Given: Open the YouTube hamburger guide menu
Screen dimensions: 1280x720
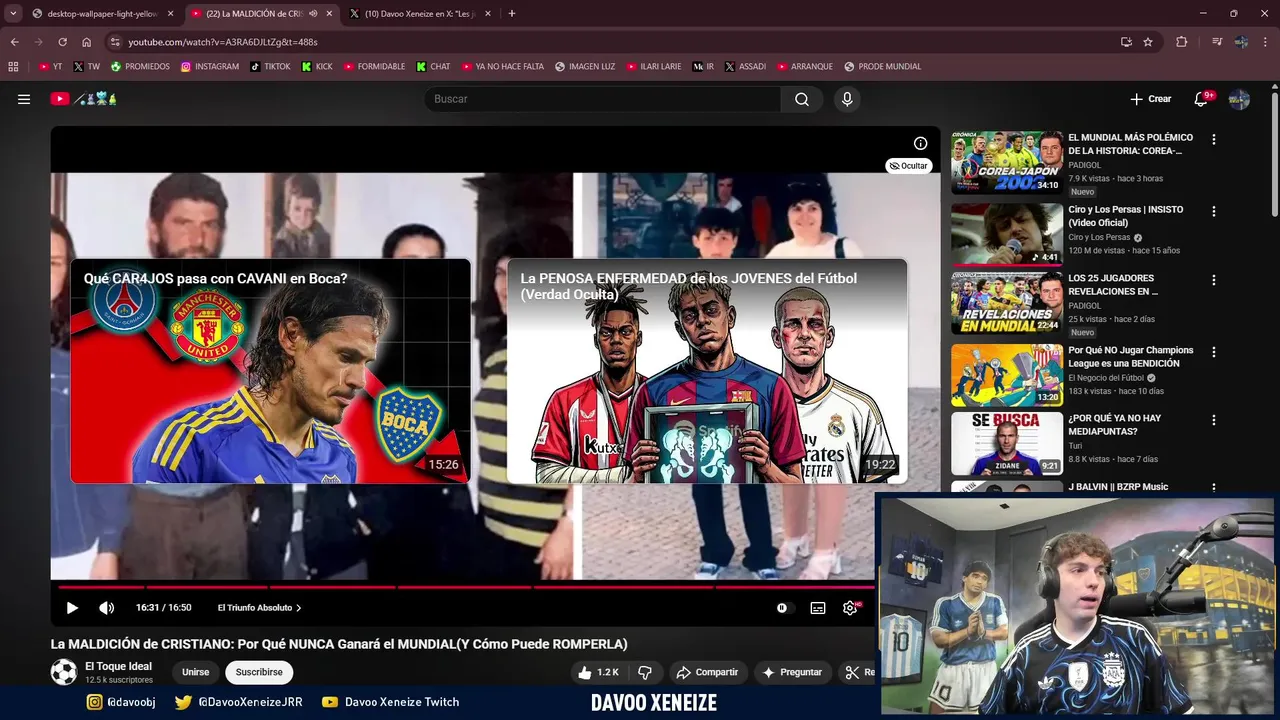Looking at the screenshot, I should tap(24, 99).
